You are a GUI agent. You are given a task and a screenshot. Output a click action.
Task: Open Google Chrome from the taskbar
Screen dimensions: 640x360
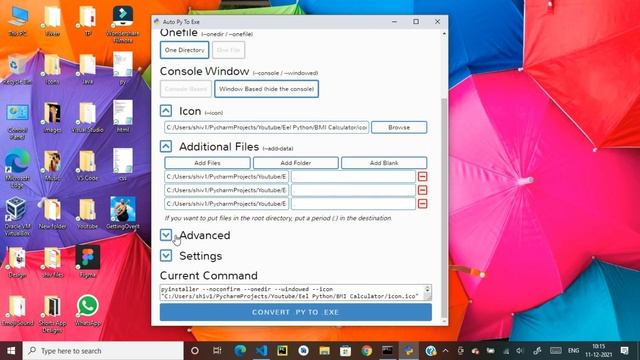tap(367, 351)
